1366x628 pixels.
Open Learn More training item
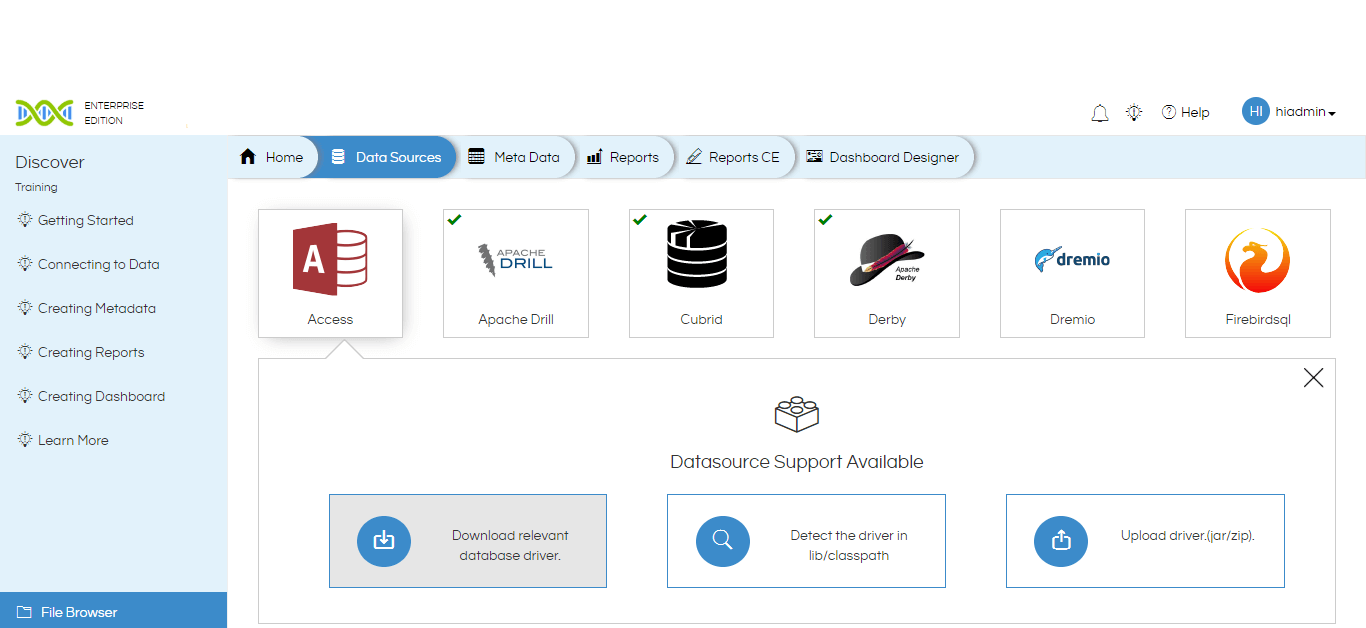pyautogui.click(x=73, y=440)
